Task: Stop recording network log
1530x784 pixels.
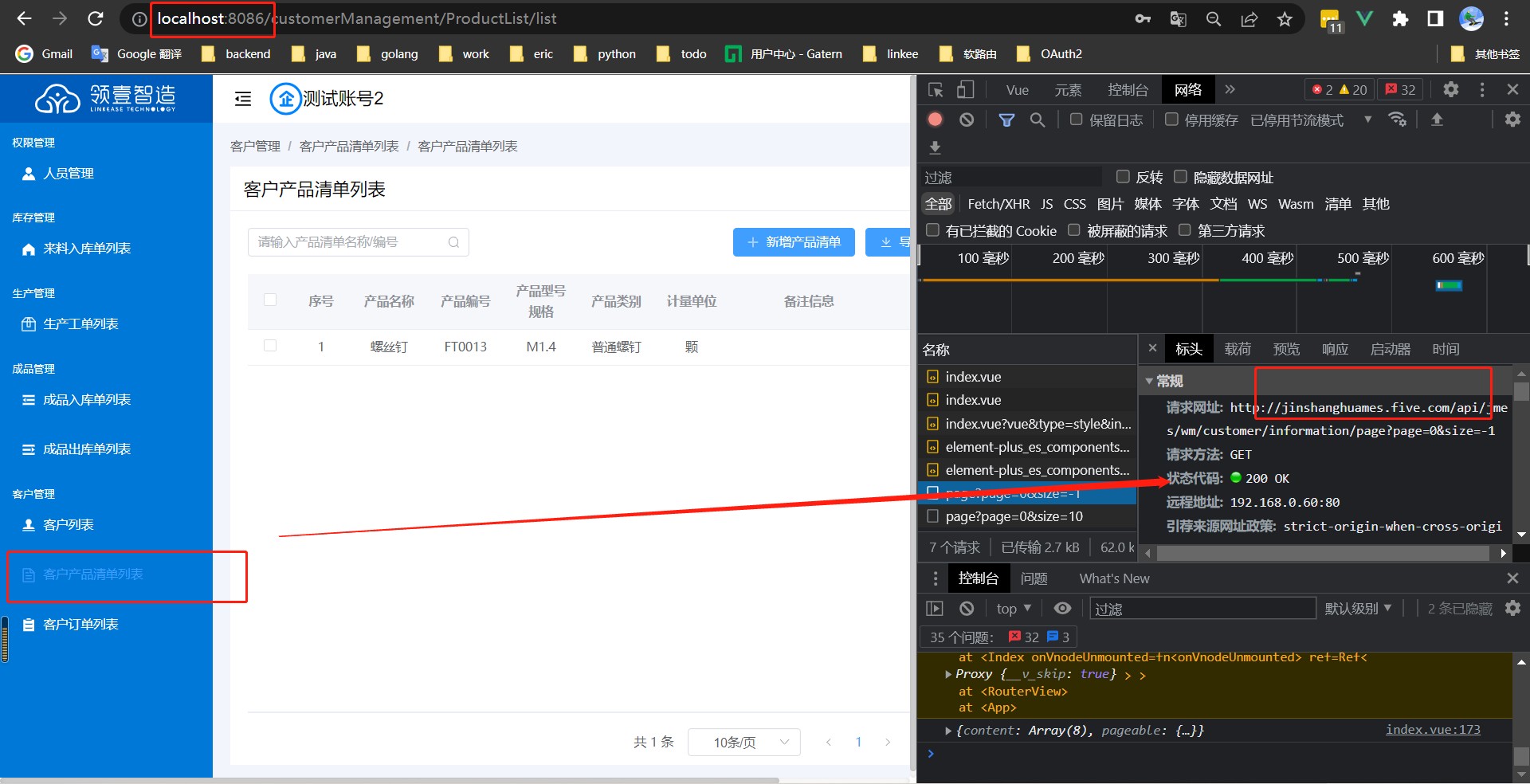Action: click(x=936, y=120)
